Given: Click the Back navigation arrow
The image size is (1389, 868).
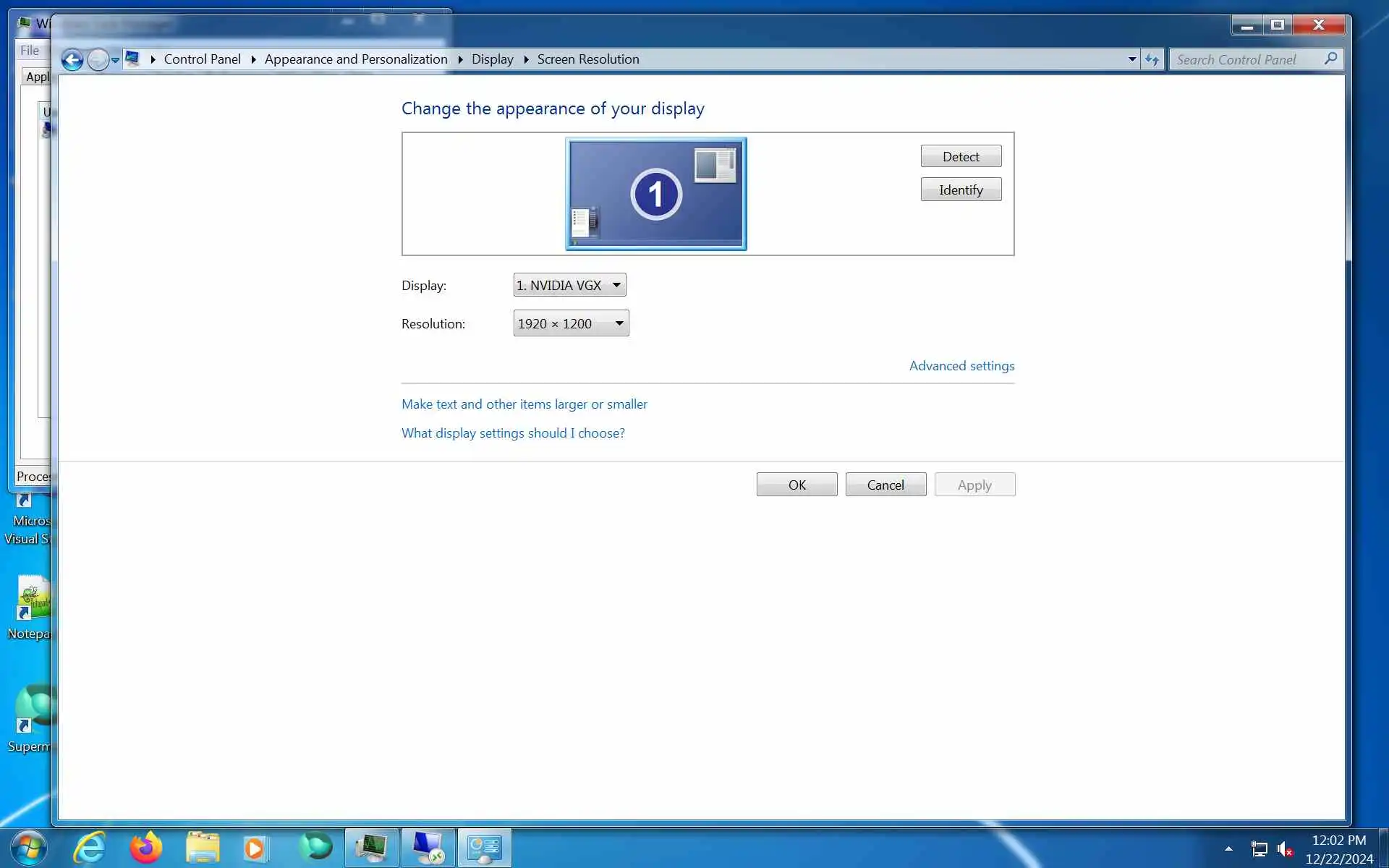Looking at the screenshot, I should pyautogui.click(x=72, y=59).
